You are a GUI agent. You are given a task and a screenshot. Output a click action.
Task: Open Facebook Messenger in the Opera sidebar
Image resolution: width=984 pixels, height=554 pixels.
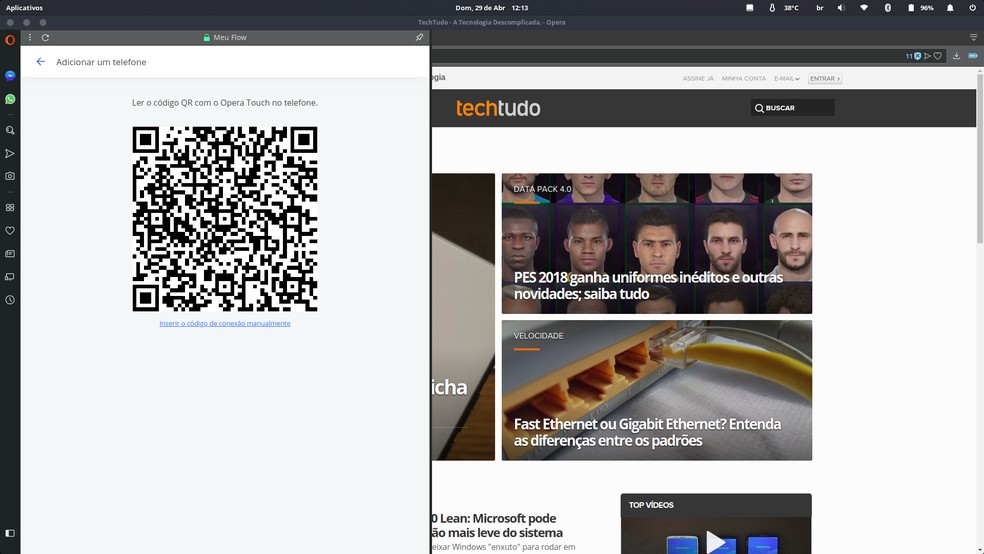(10, 75)
